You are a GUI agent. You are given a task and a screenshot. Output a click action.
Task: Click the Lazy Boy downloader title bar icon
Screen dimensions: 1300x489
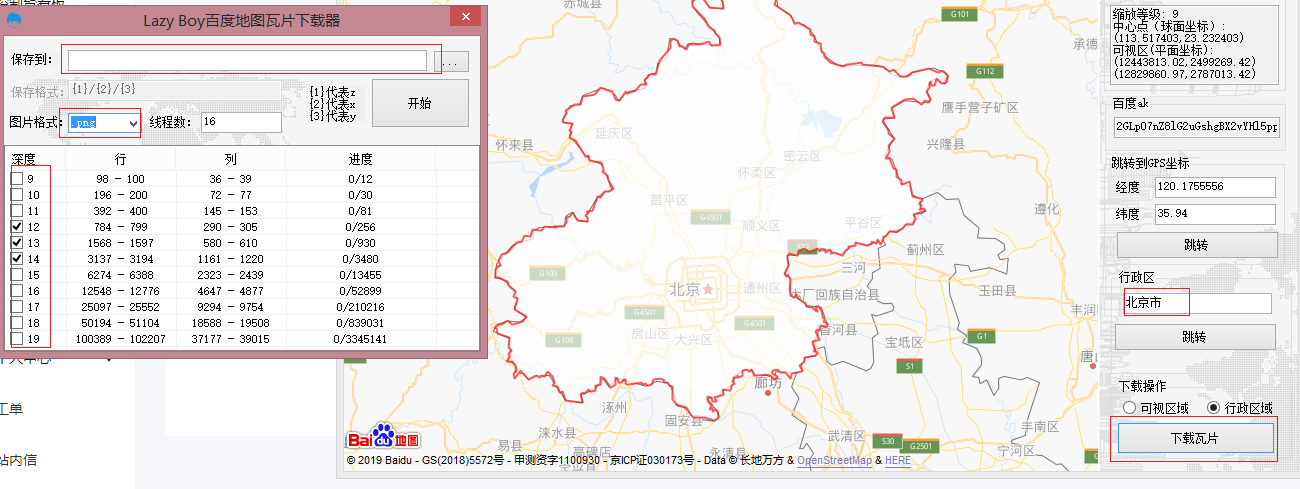pos(15,18)
